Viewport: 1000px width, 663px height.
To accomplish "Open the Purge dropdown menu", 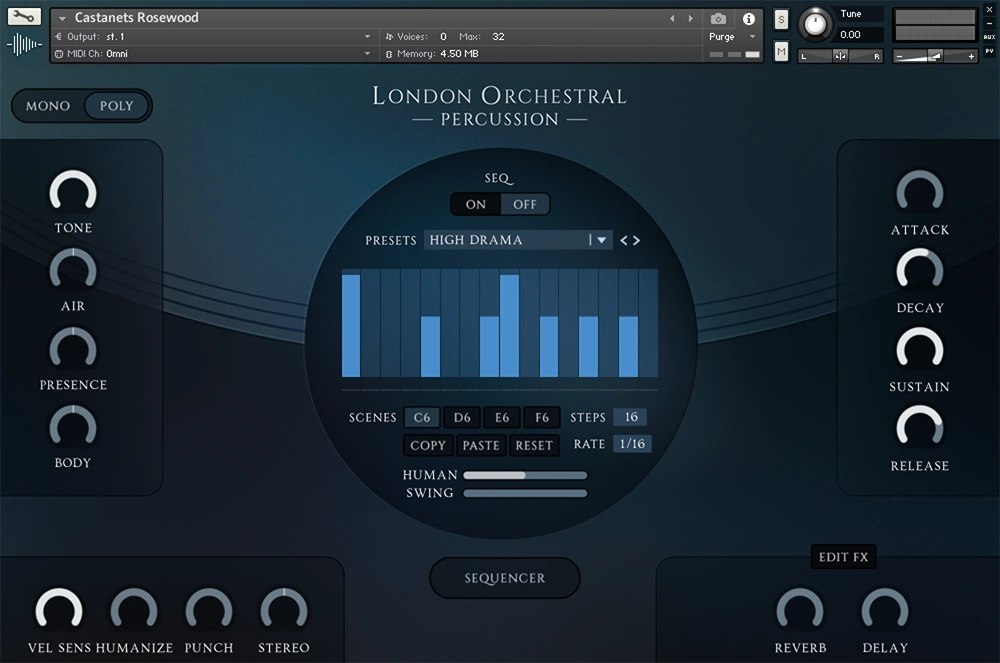I will (x=732, y=37).
